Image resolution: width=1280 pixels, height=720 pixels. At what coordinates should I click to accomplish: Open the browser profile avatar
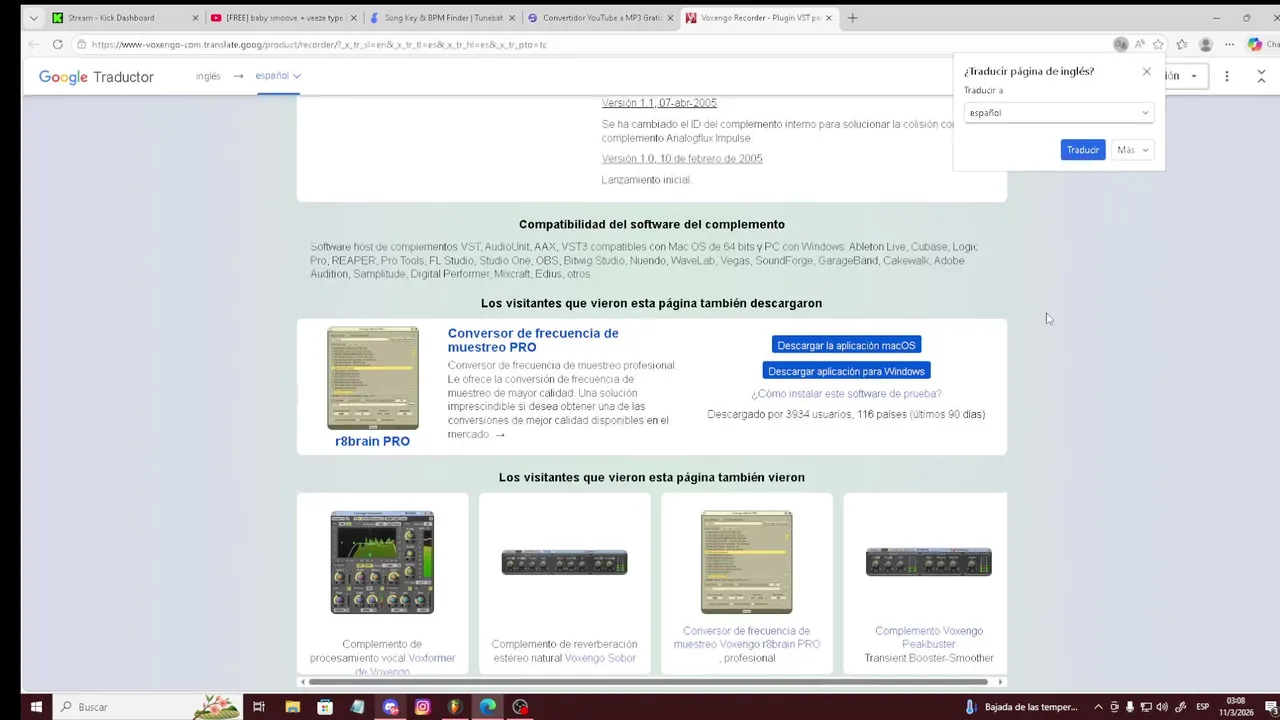click(1205, 44)
